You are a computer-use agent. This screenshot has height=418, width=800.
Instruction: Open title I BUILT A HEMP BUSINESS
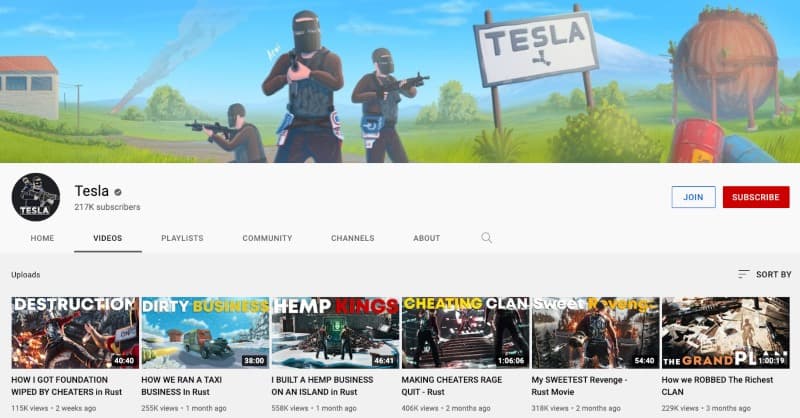(x=322, y=386)
